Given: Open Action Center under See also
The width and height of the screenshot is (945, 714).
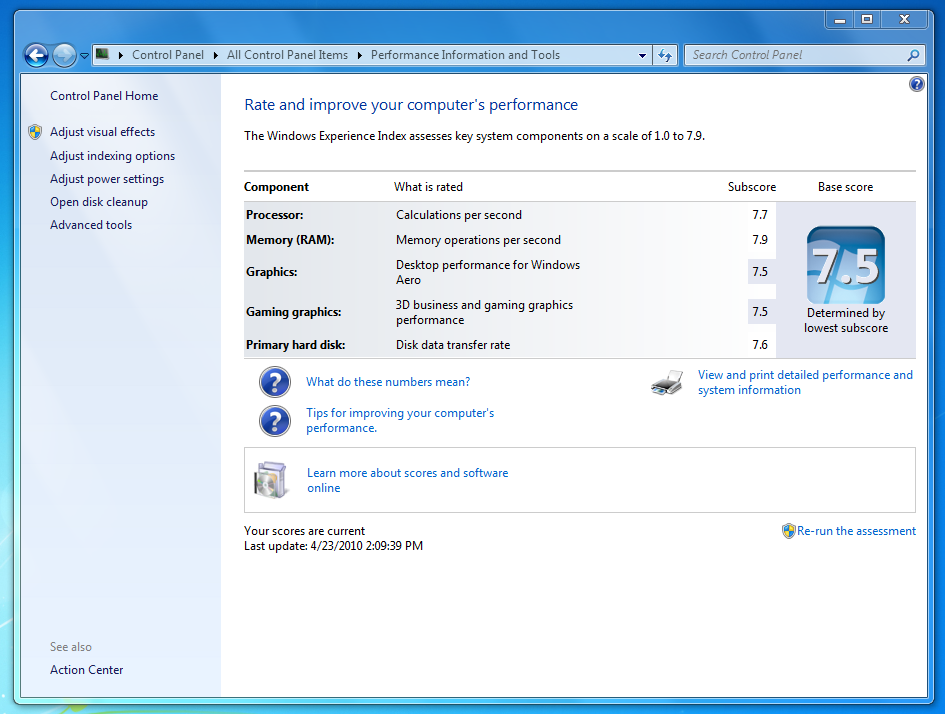Looking at the screenshot, I should 87,669.
